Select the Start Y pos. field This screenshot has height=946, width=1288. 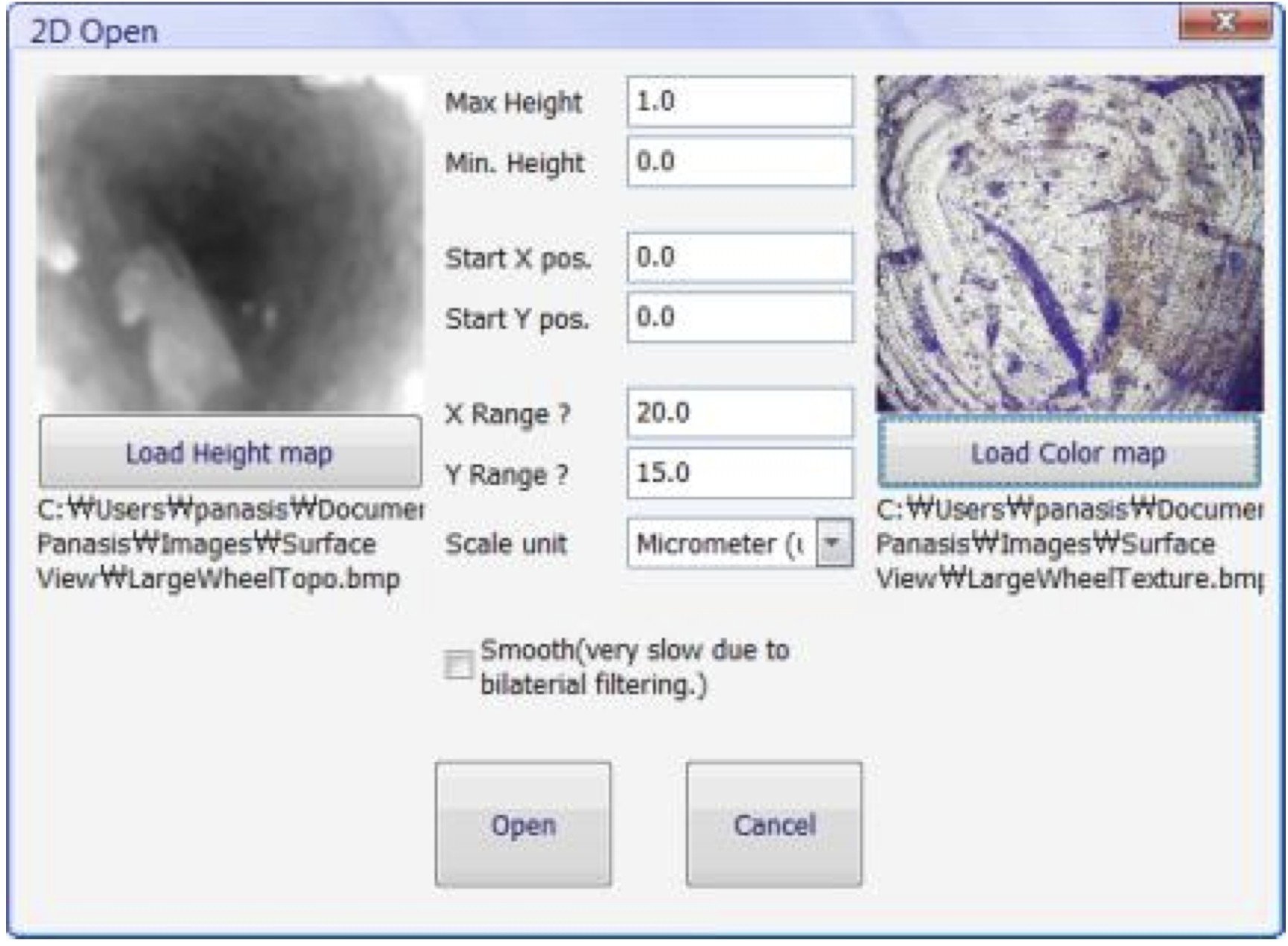click(x=740, y=317)
